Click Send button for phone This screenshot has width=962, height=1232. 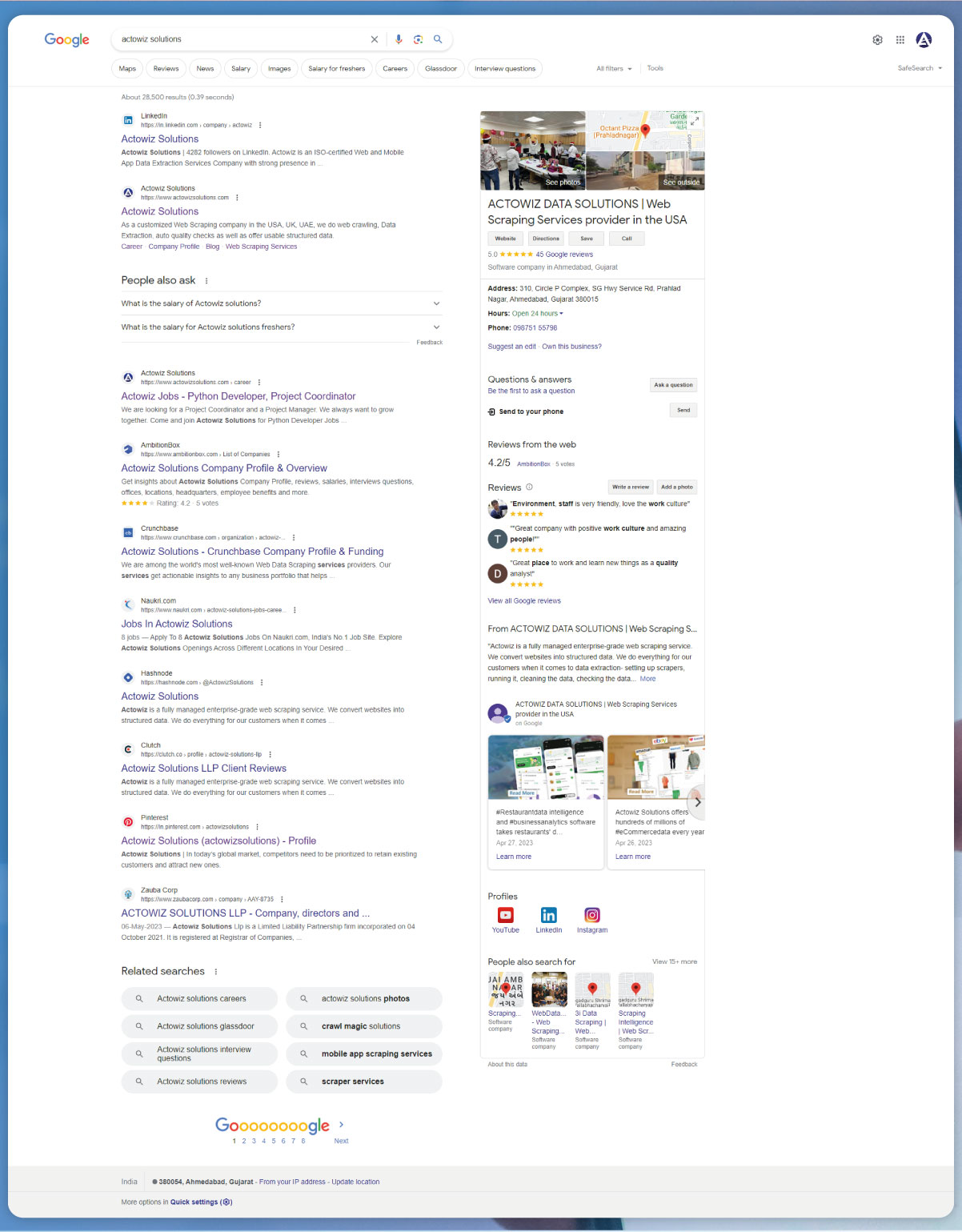click(x=683, y=410)
